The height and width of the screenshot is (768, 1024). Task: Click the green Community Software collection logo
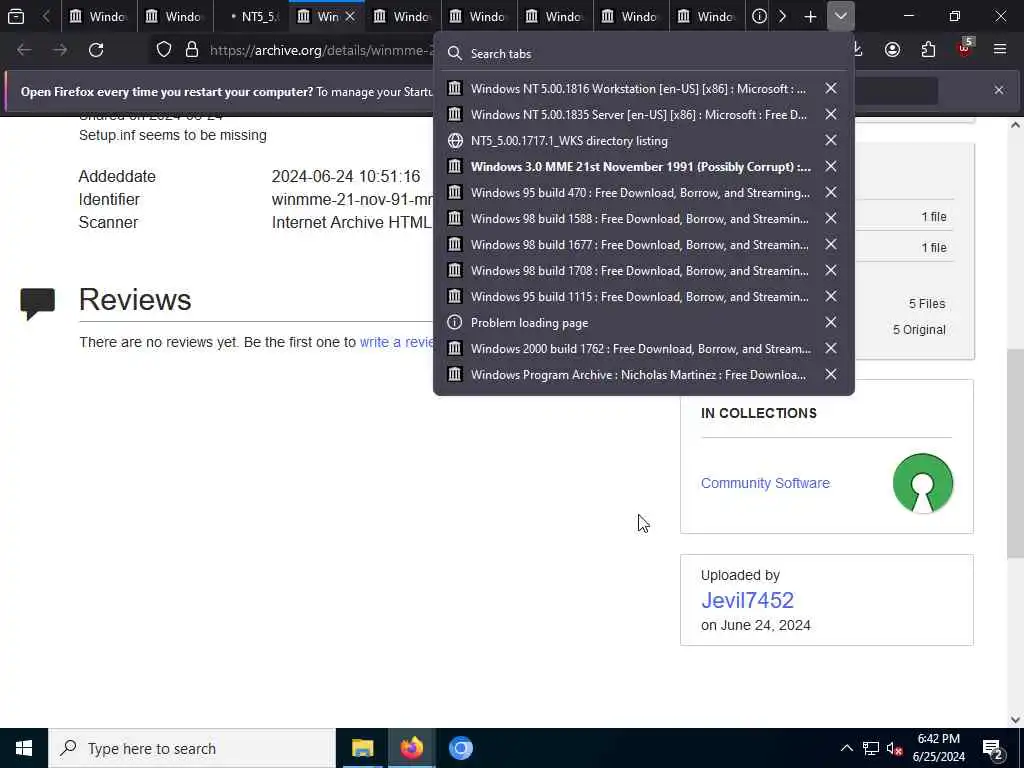923,483
